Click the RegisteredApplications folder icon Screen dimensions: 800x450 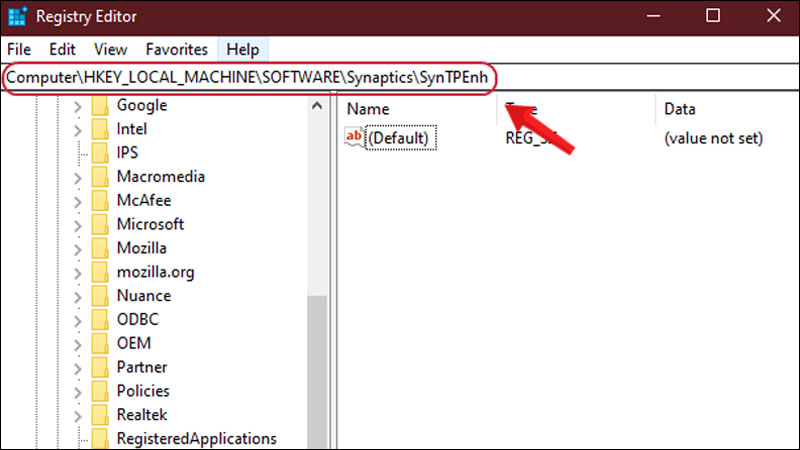[100, 439]
